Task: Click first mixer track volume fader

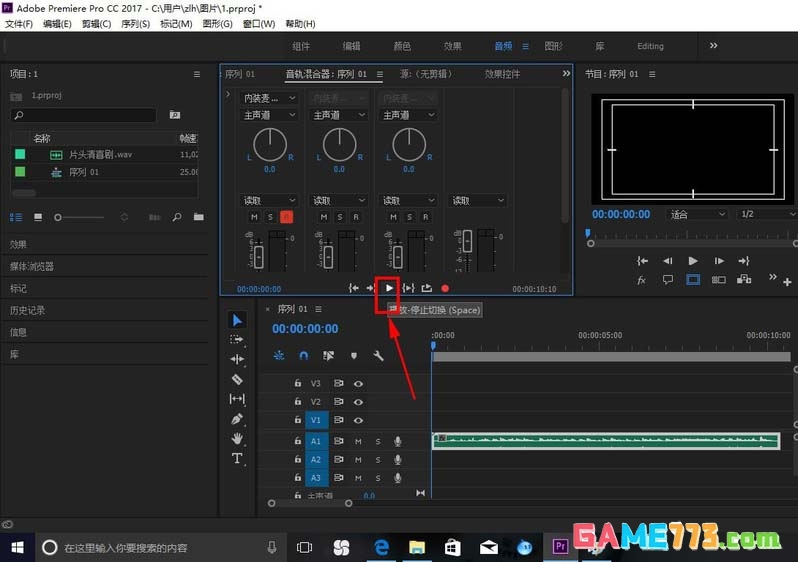Action: point(259,257)
